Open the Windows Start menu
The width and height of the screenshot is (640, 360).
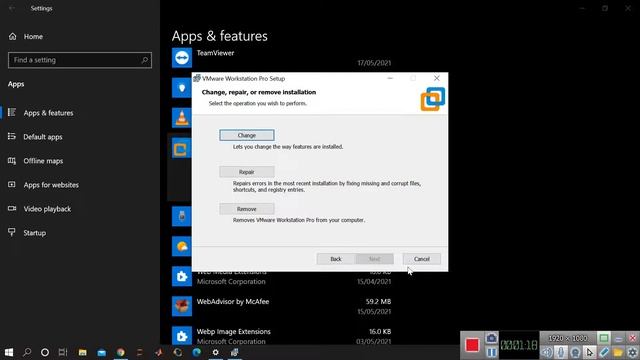[9, 352]
